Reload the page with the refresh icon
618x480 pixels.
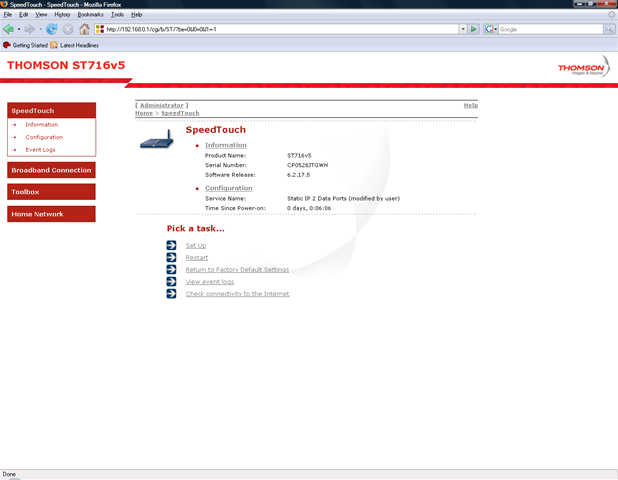[52, 29]
